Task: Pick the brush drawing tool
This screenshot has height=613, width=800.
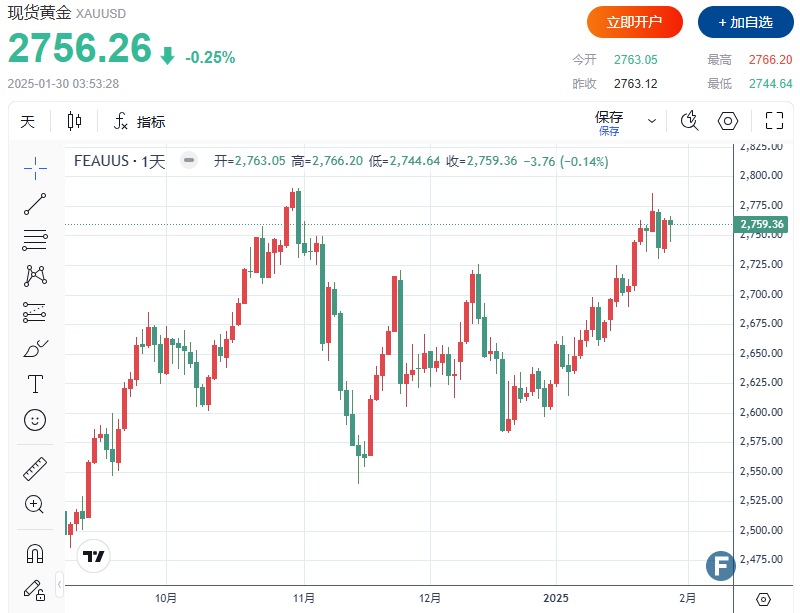Action: point(35,349)
